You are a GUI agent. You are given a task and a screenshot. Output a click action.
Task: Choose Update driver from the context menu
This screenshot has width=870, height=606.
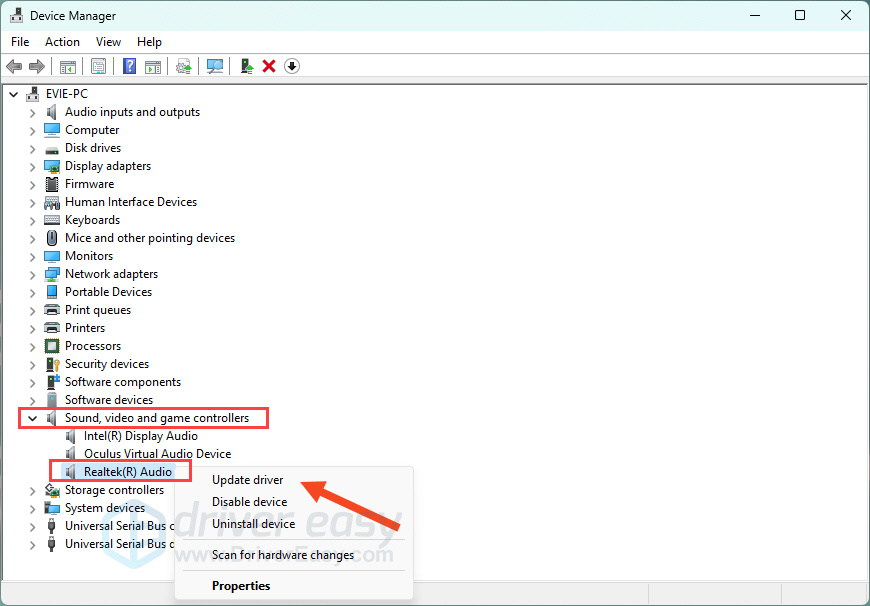(x=247, y=479)
